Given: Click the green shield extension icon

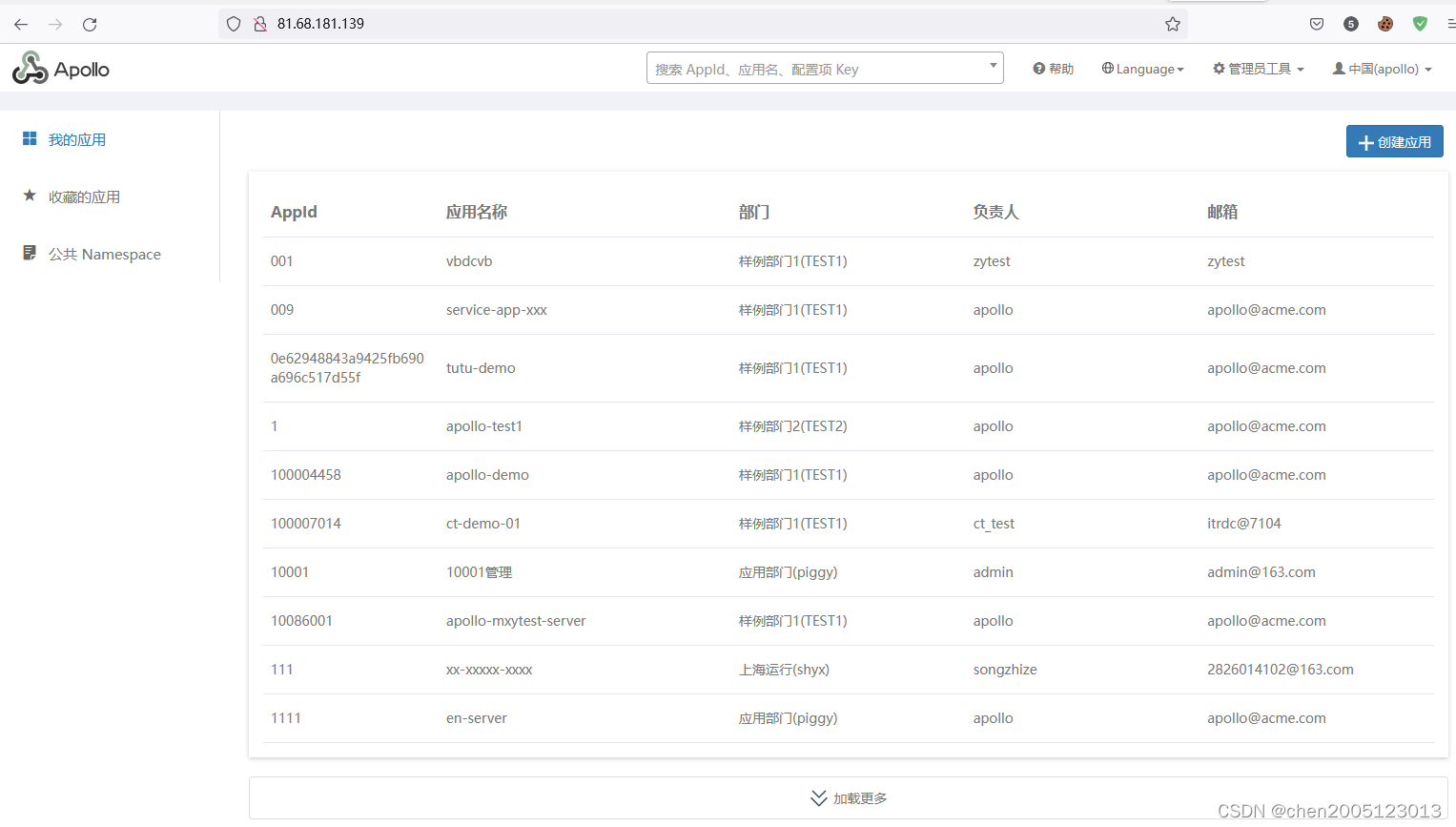Looking at the screenshot, I should pyautogui.click(x=1420, y=24).
